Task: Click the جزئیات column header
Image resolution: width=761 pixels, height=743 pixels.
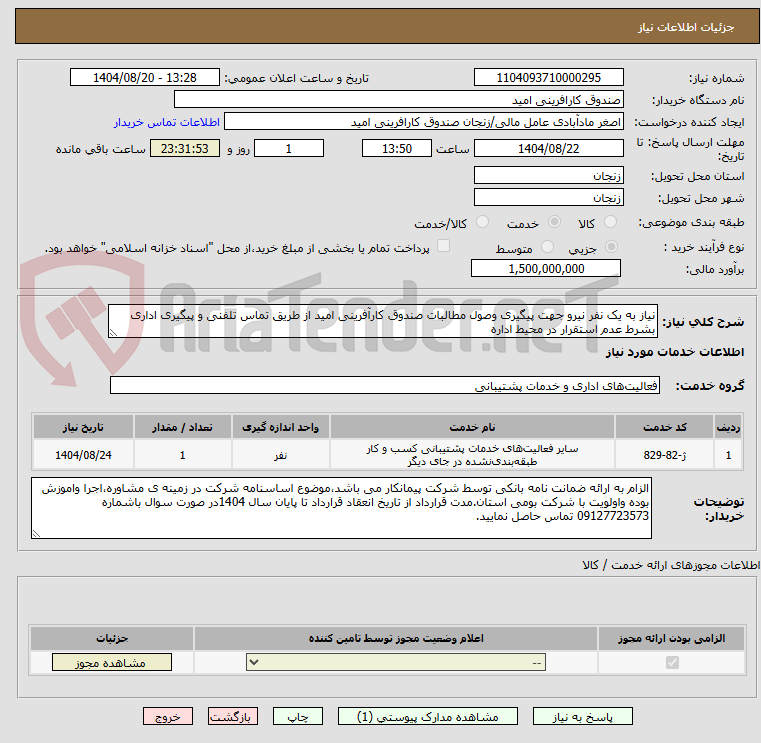Action: pos(112,638)
